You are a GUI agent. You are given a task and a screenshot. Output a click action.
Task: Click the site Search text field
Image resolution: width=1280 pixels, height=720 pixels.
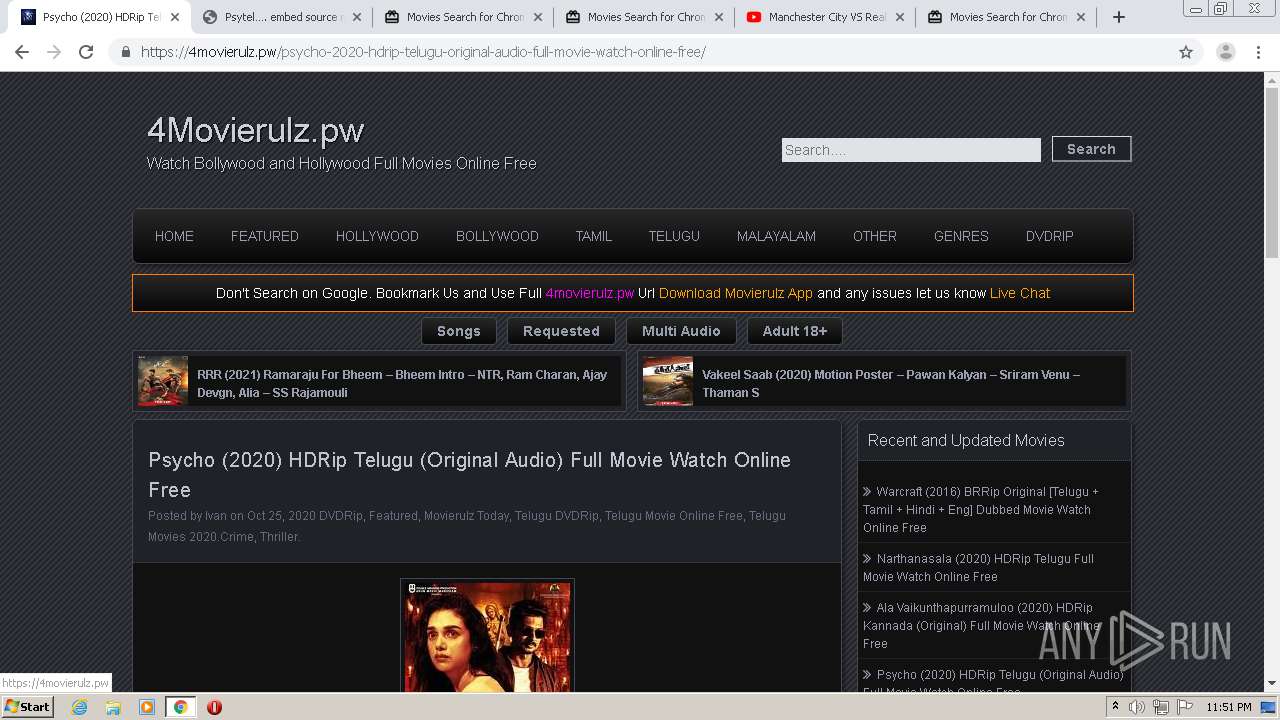[x=911, y=150]
